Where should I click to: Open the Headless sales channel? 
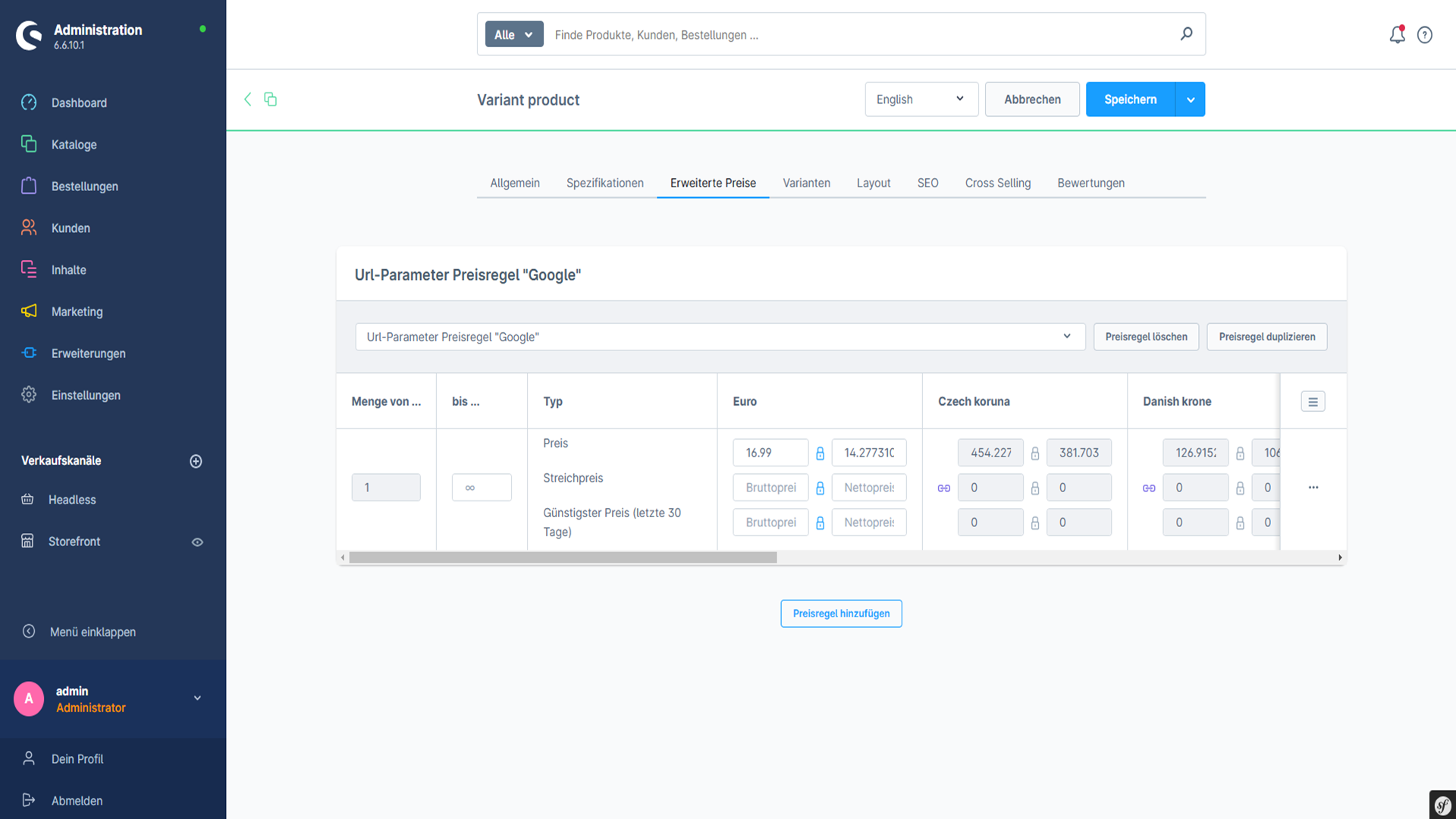click(x=72, y=500)
